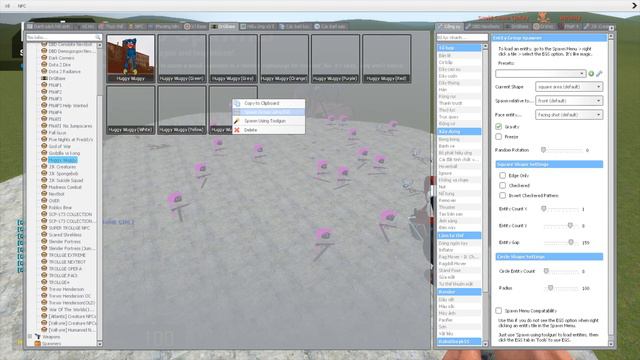Viewport: 640px width, 360px height.
Task: Click the DrGBase category icon in the tree
Action: point(44,78)
